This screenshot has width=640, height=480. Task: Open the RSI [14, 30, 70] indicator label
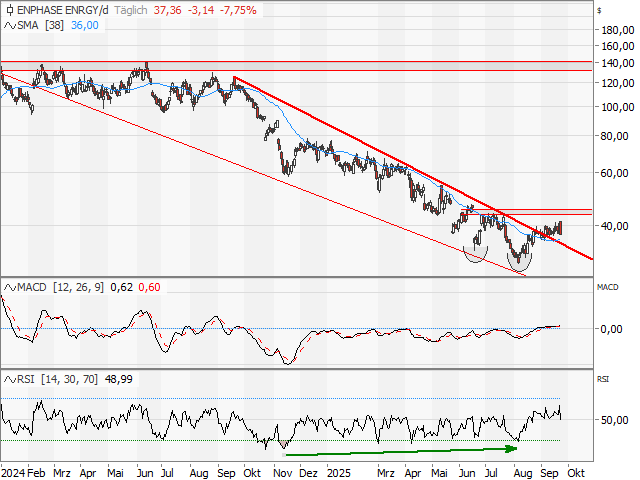pyautogui.click(x=57, y=380)
